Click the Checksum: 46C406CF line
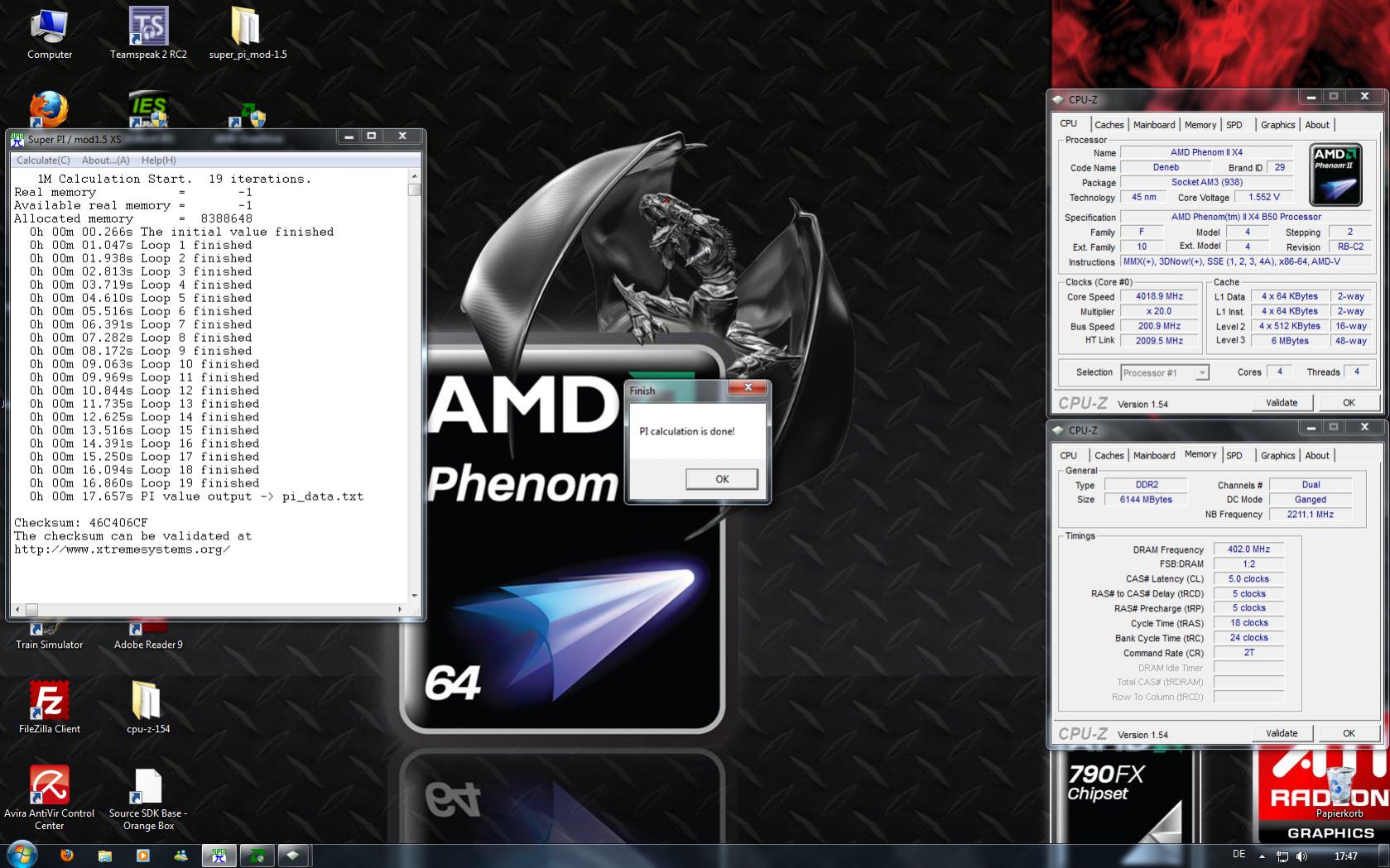The image size is (1390, 868). click(81, 523)
